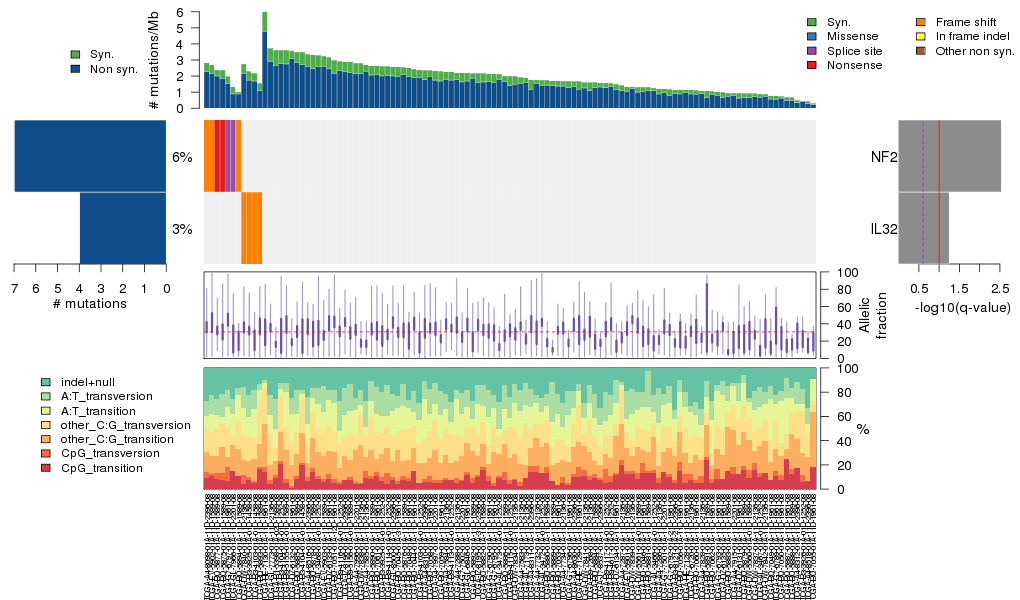1020x600 pixels.
Task: Select the 3% frequency label for IL32
Action: 182,229
